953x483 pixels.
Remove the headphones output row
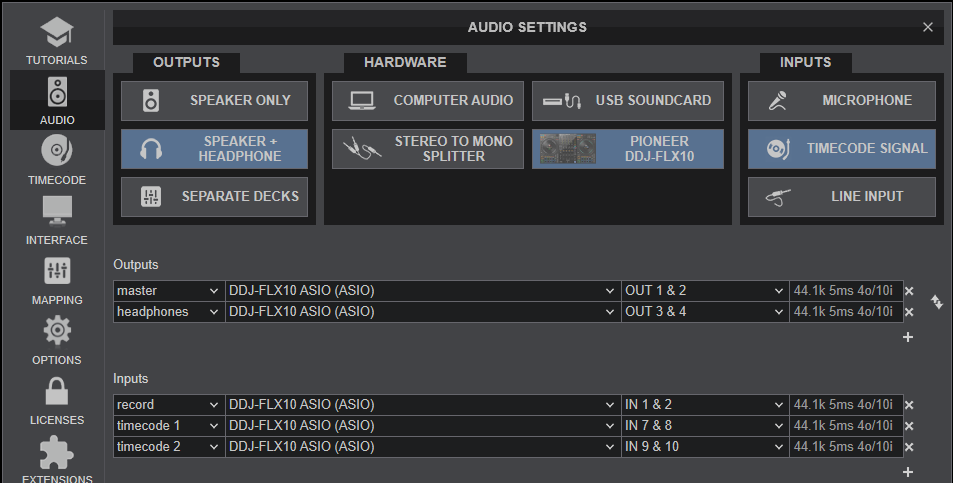coord(909,312)
